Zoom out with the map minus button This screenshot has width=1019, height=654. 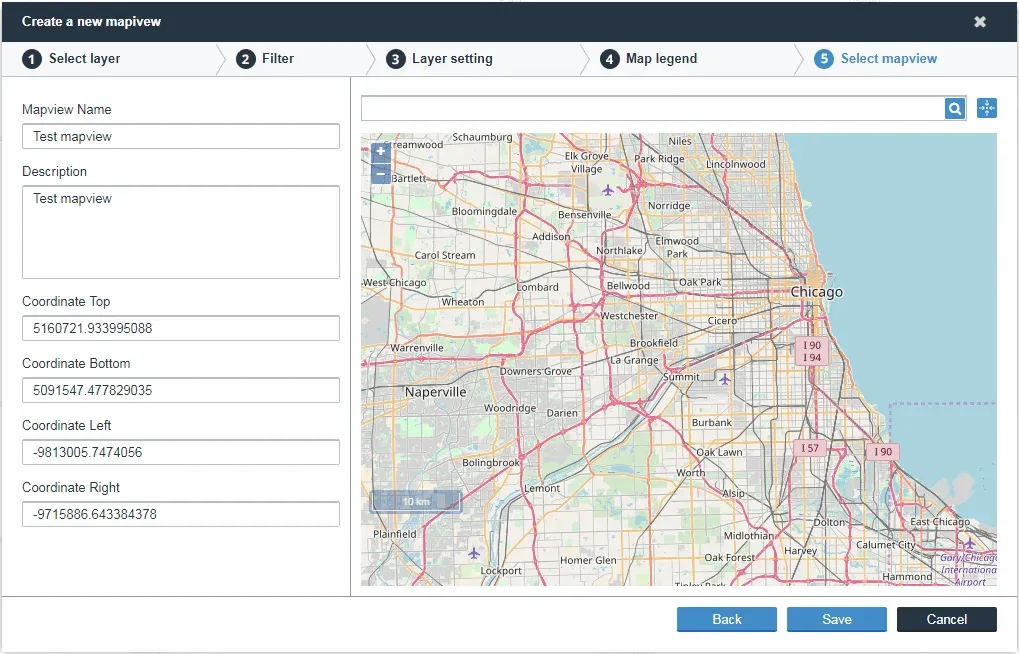(381, 174)
